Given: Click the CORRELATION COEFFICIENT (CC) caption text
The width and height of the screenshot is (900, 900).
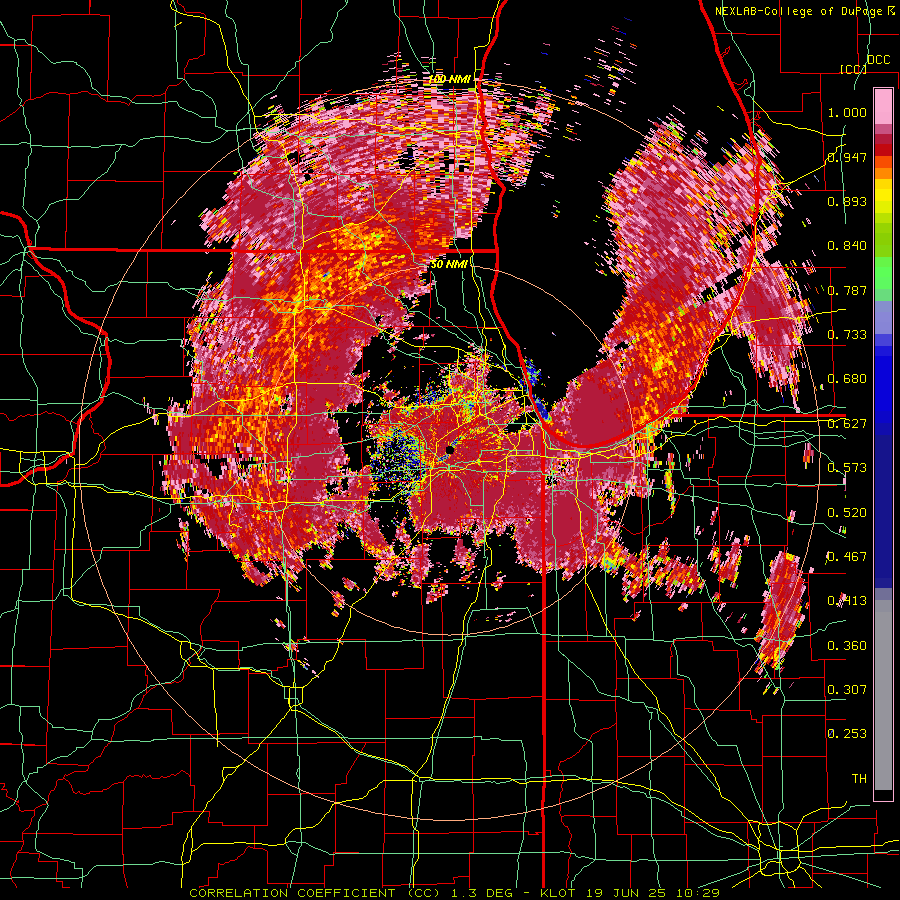Looking at the screenshot, I should point(315,893).
